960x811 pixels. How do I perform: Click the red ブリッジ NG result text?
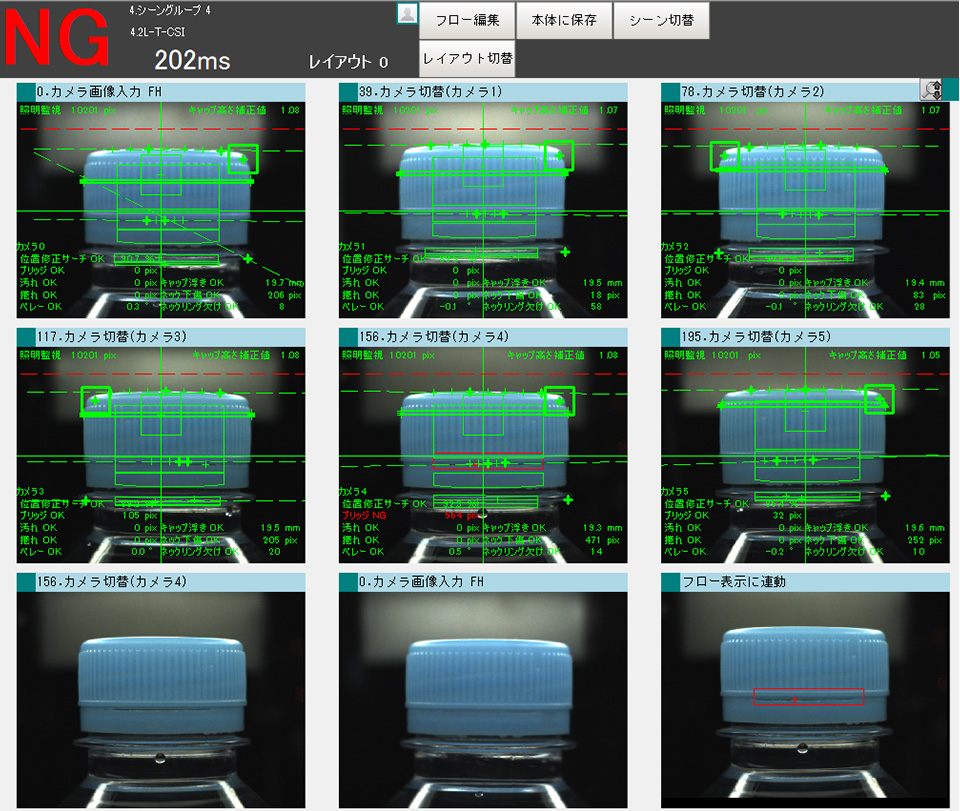point(364,515)
